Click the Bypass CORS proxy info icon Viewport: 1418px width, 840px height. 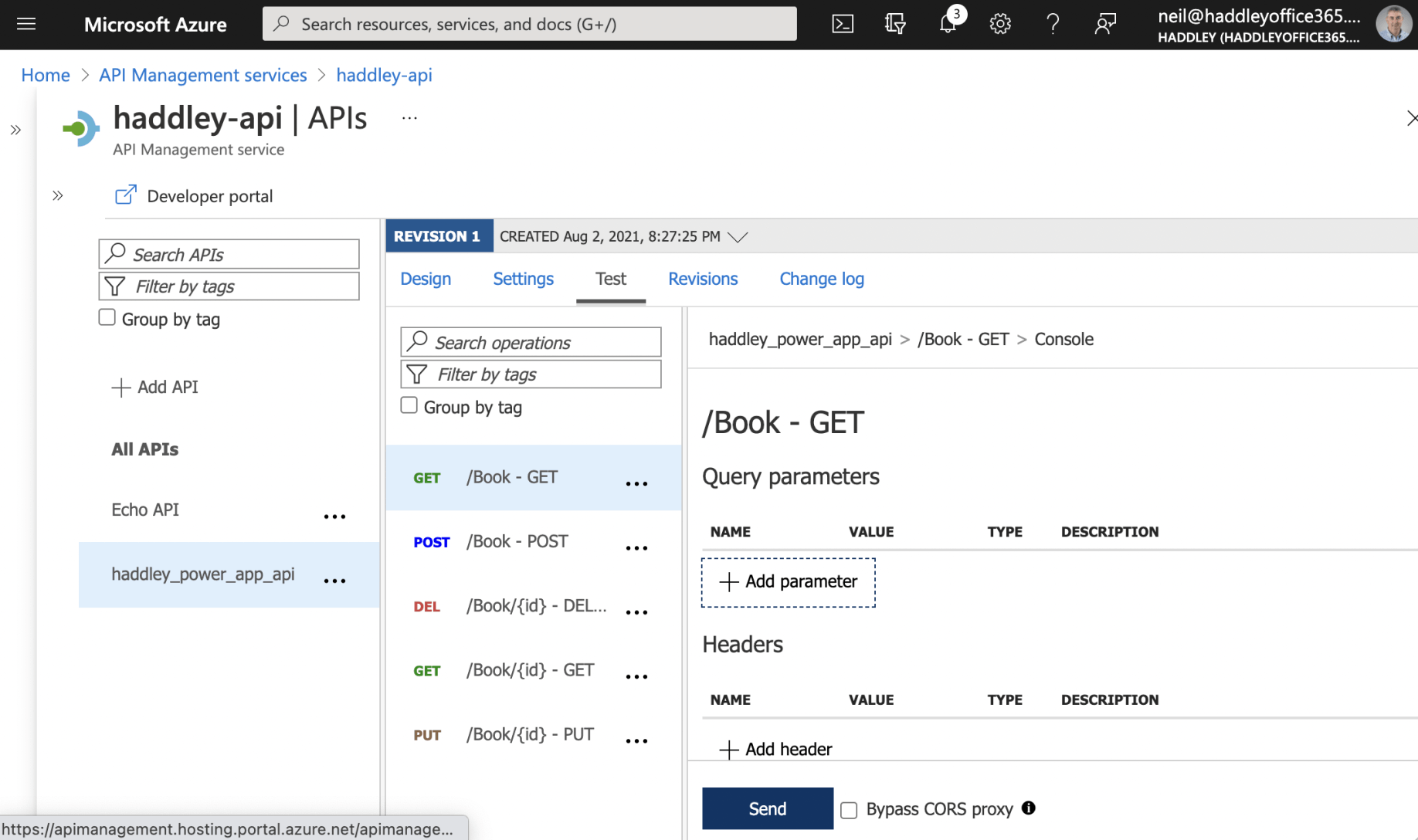pos(1028,808)
